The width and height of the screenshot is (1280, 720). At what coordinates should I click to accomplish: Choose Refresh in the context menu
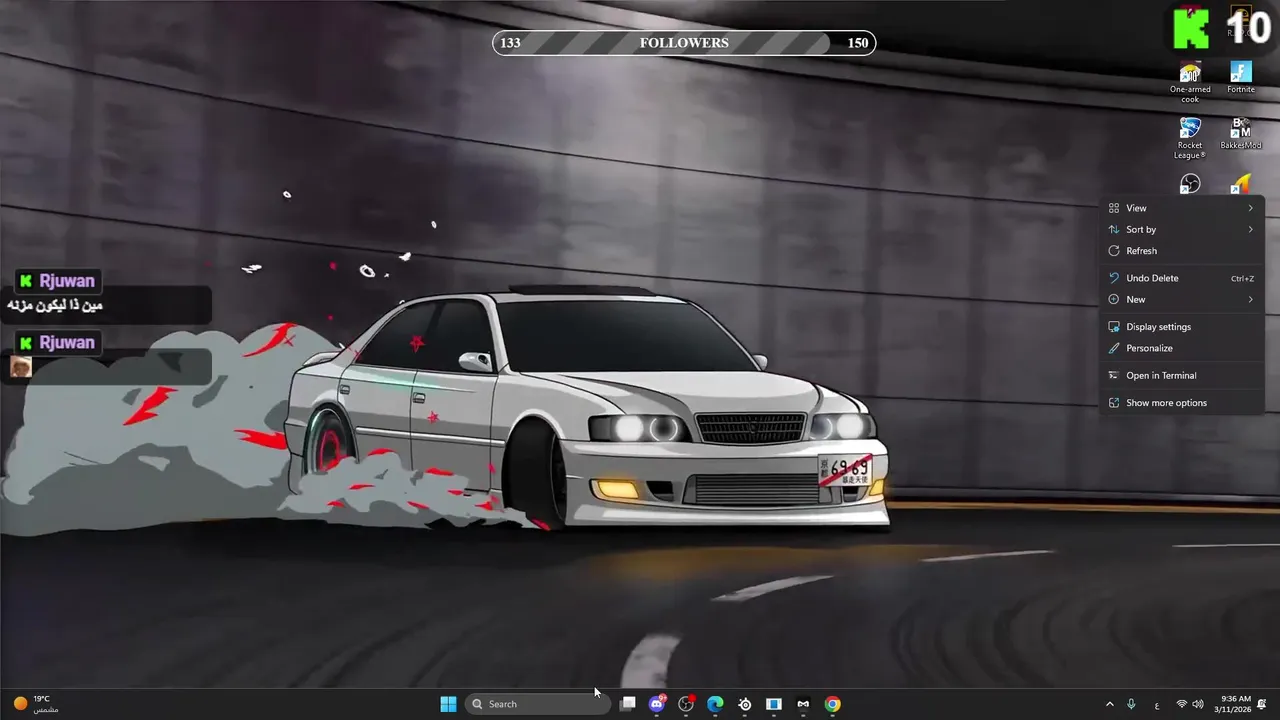1181,251
